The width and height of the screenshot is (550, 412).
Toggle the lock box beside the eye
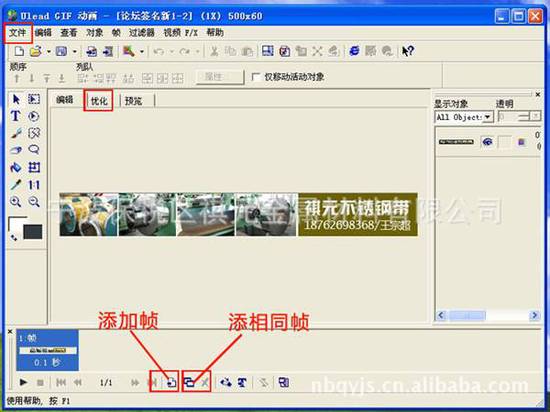[x=504, y=142]
